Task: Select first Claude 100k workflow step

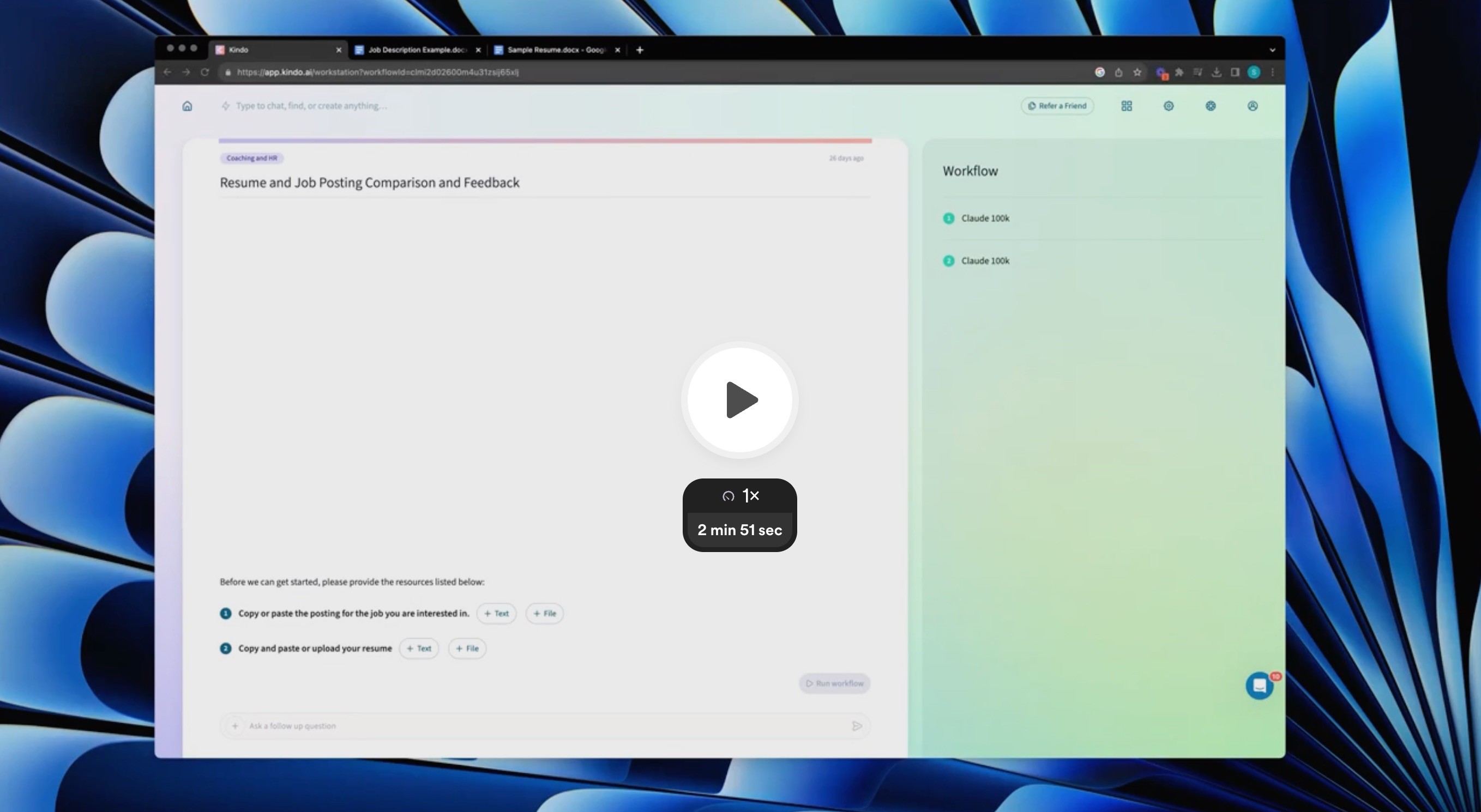Action: 984,219
